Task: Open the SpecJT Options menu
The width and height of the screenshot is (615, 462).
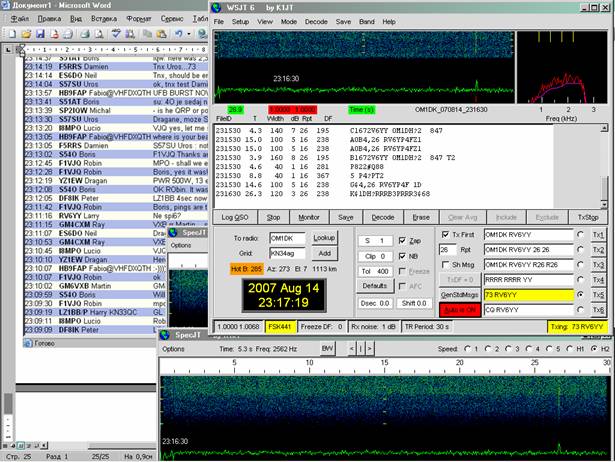Action: coord(173,349)
